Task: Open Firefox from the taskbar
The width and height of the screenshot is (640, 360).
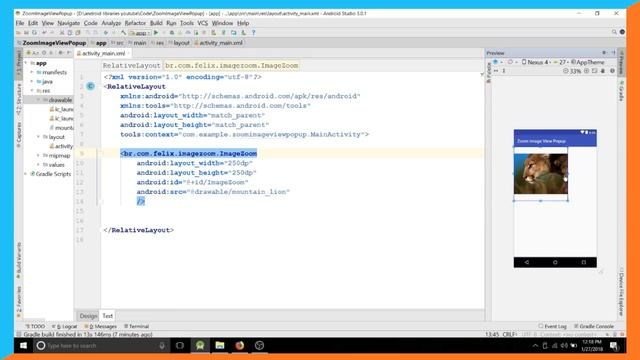Action: tap(240, 346)
